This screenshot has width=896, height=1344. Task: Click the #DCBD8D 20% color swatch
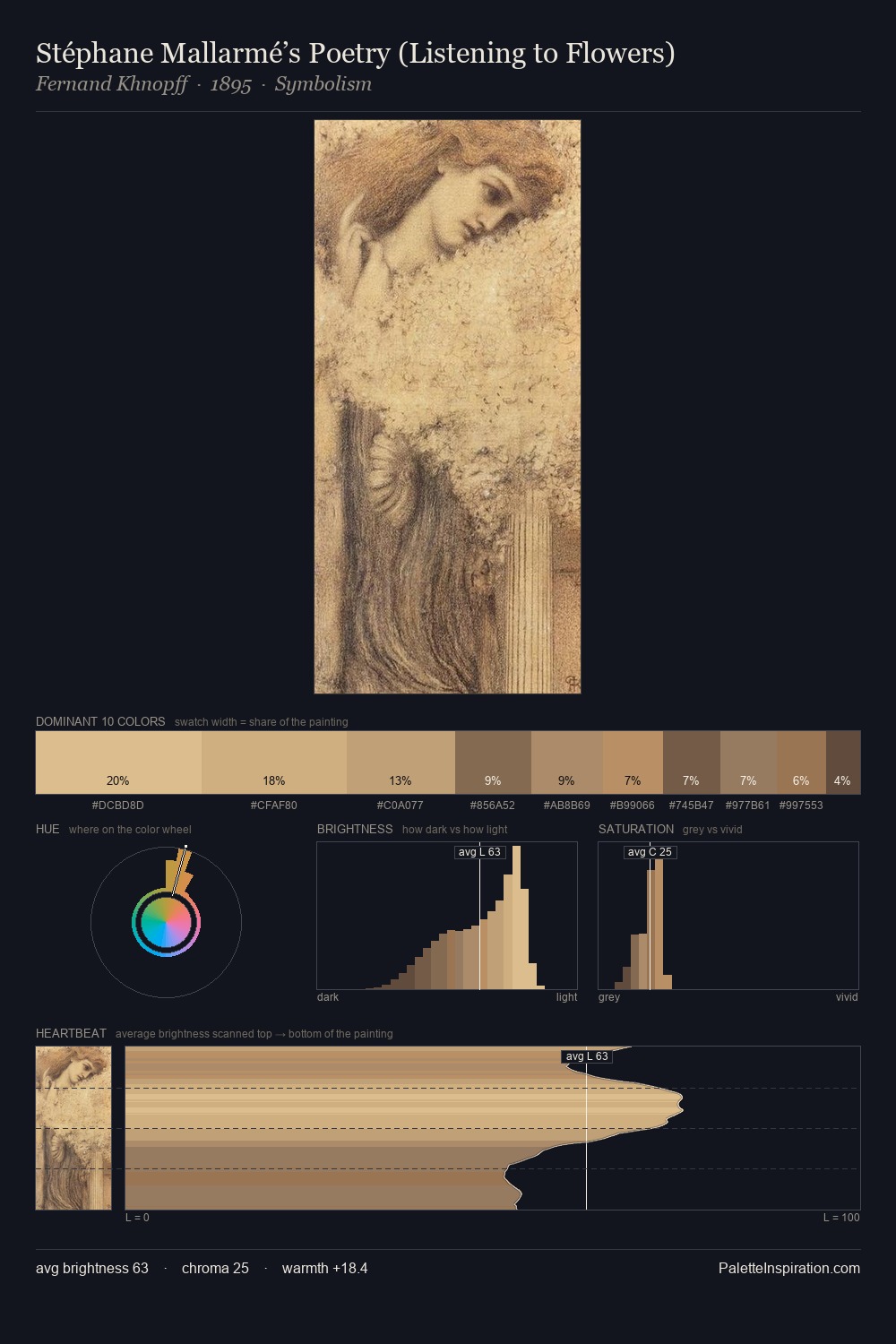coord(118,762)
